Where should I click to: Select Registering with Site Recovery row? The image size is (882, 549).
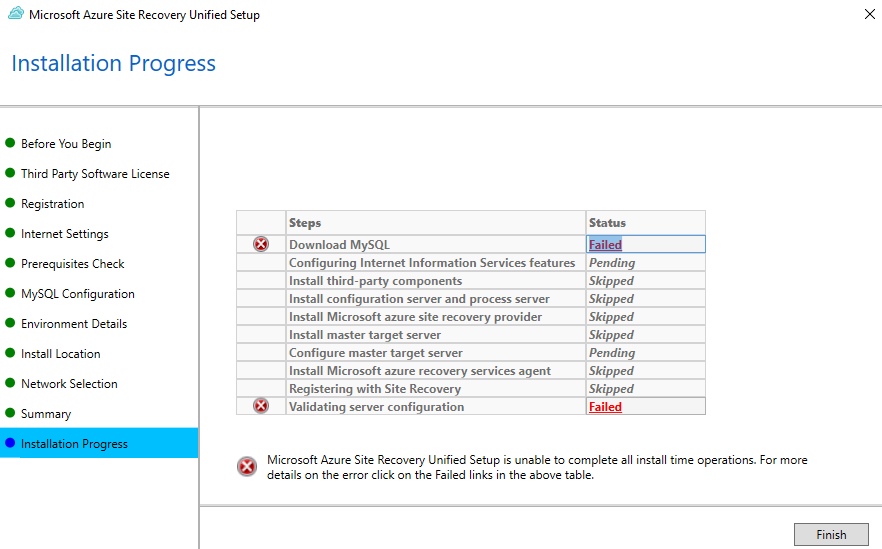click(436, 389)
